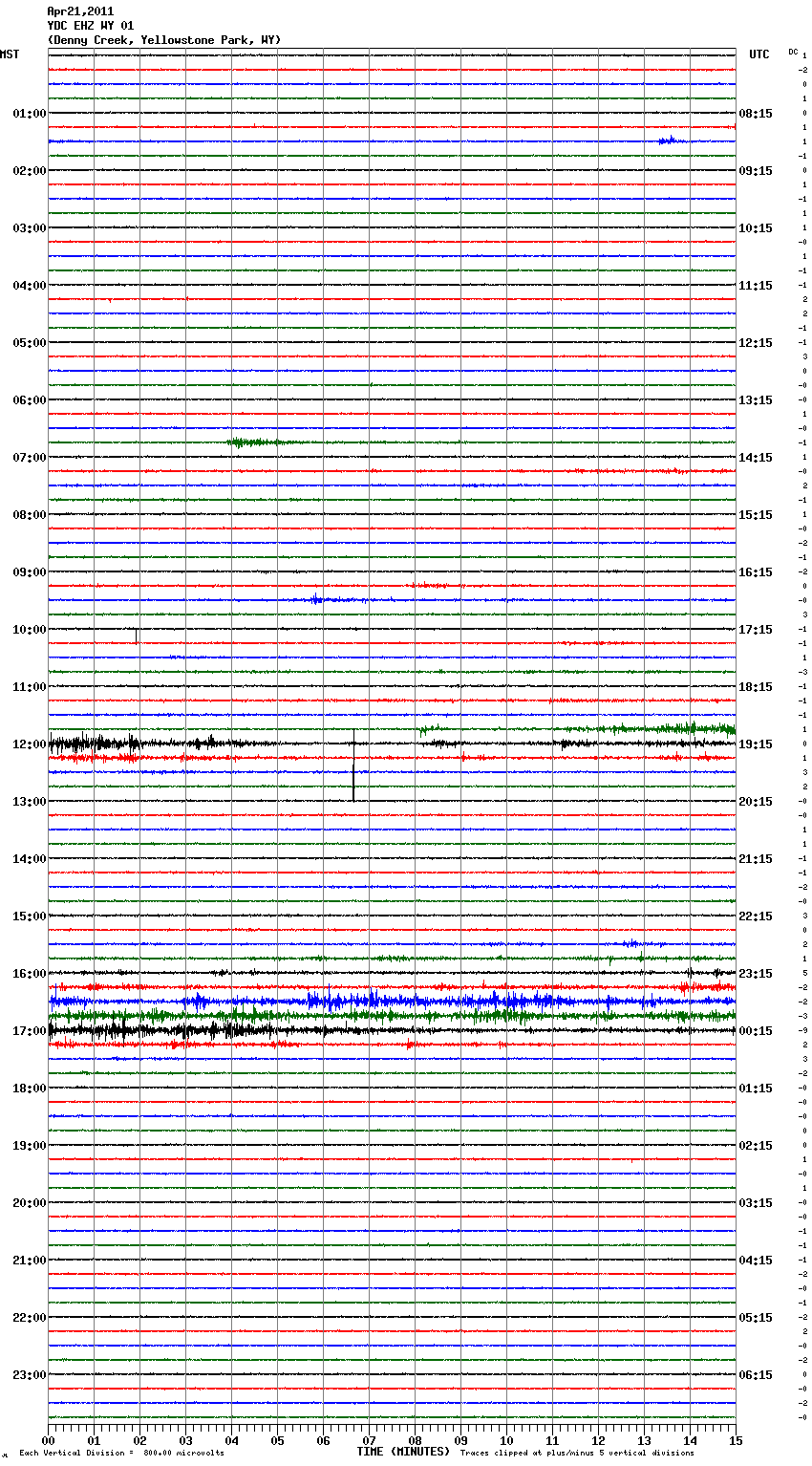812x1466 pixels.
Task: Click the TIME (MINUTES) axis title
Action: (403, 1452)
